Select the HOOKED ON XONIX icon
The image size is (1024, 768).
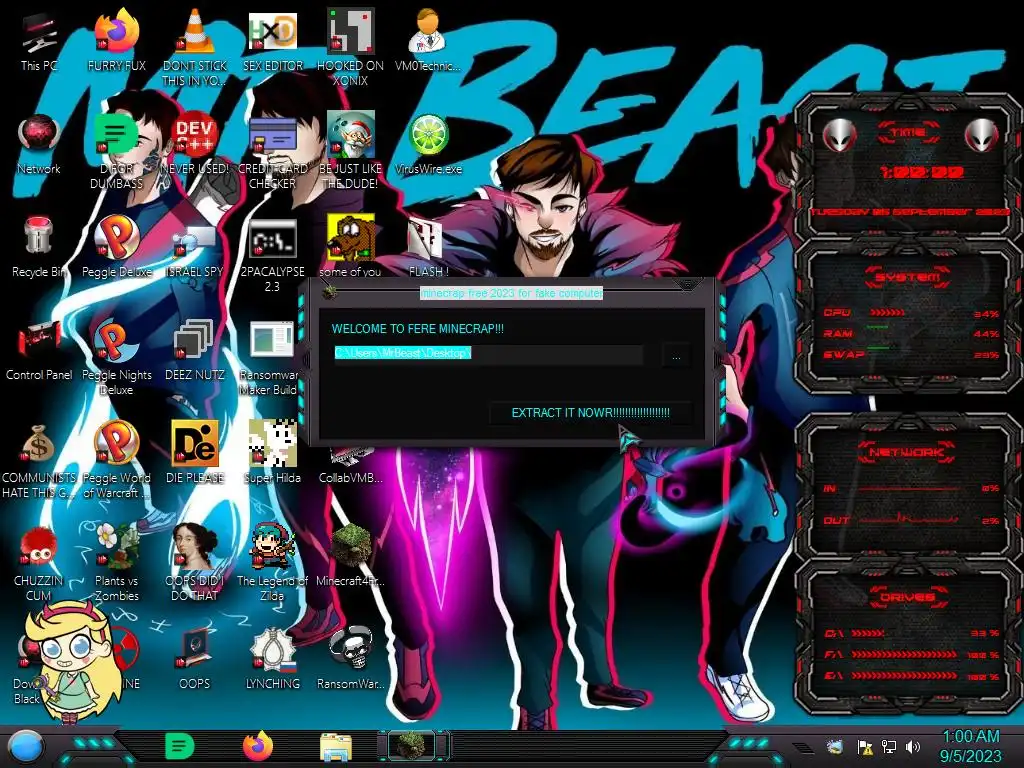pos(351,47)
